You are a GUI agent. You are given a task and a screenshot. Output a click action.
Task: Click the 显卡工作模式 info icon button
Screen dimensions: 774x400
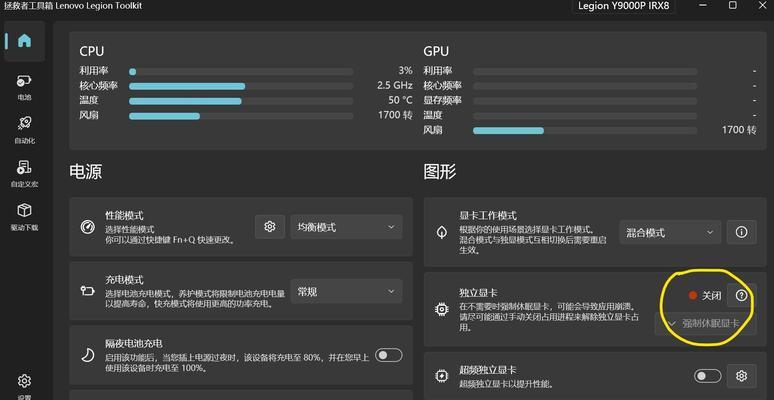click(x=741, y=232)
